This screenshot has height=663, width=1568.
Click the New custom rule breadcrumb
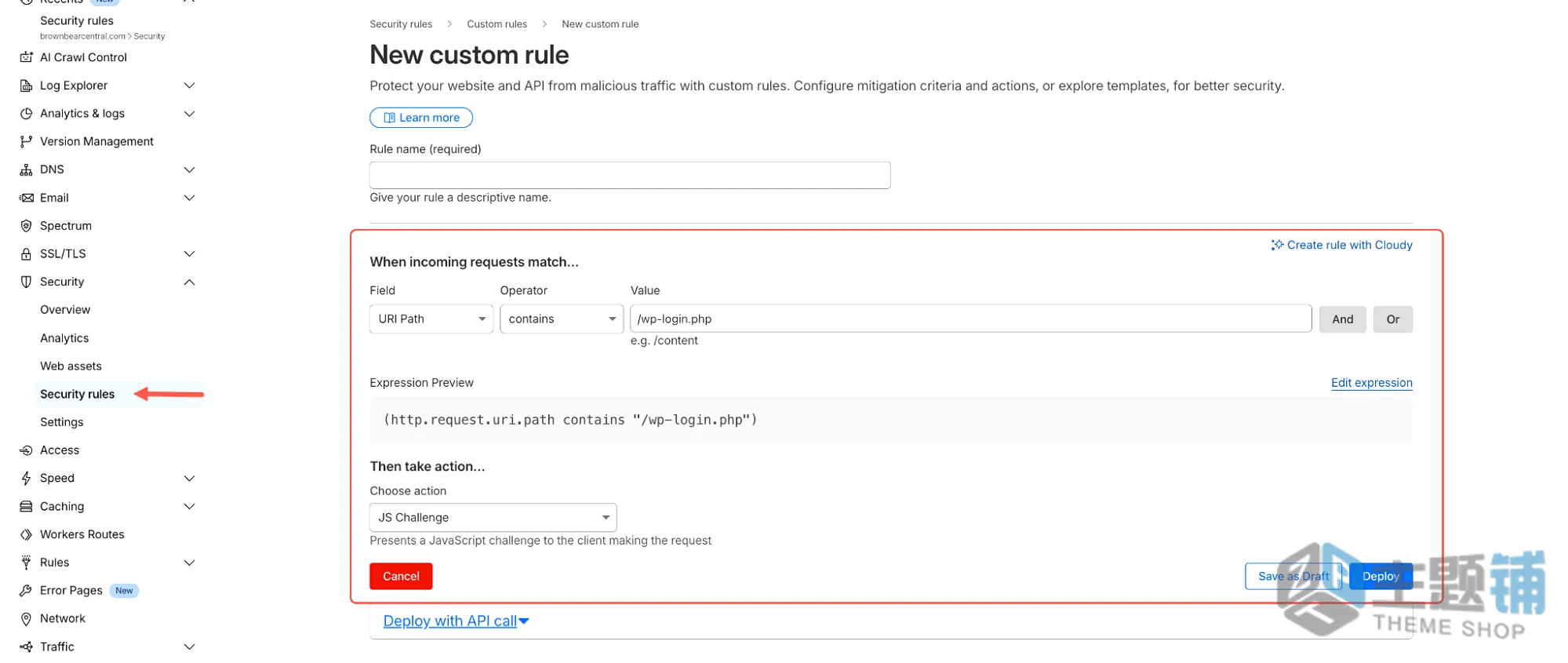[600, 24]
